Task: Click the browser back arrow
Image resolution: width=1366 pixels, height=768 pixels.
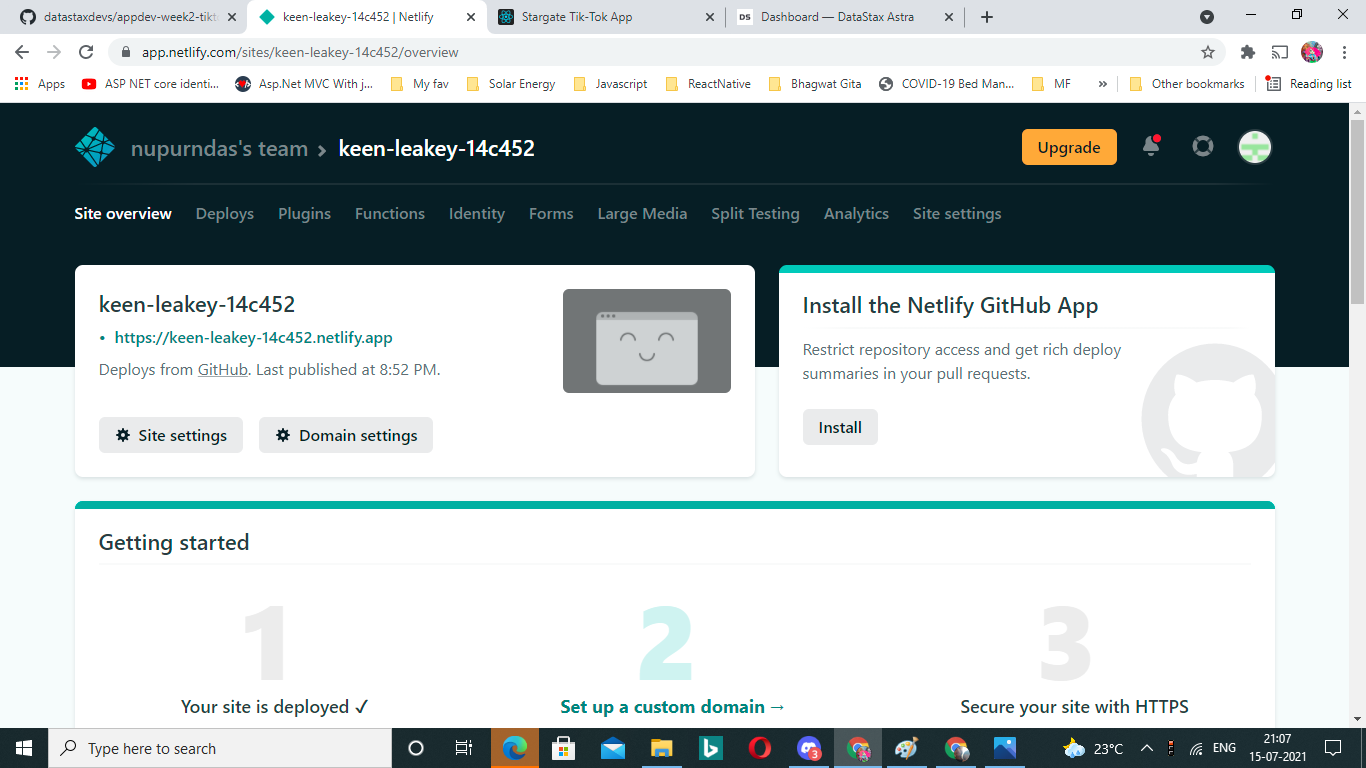Action: (20, 51)
